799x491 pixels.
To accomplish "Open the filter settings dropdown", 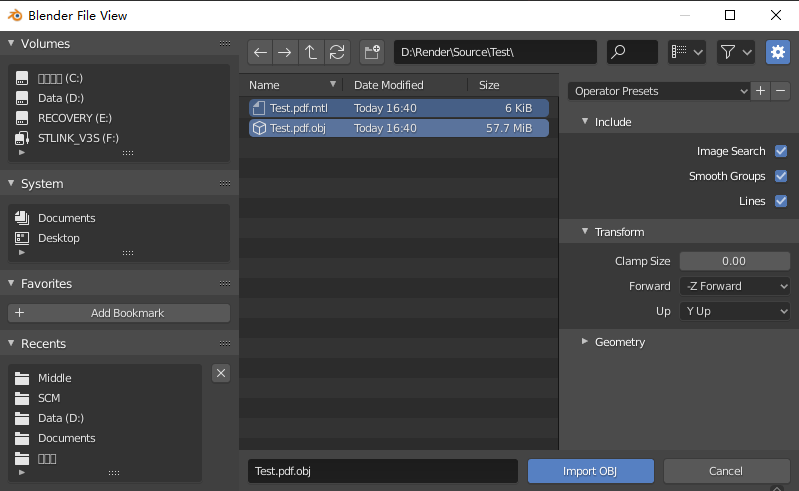I will 736,52.
